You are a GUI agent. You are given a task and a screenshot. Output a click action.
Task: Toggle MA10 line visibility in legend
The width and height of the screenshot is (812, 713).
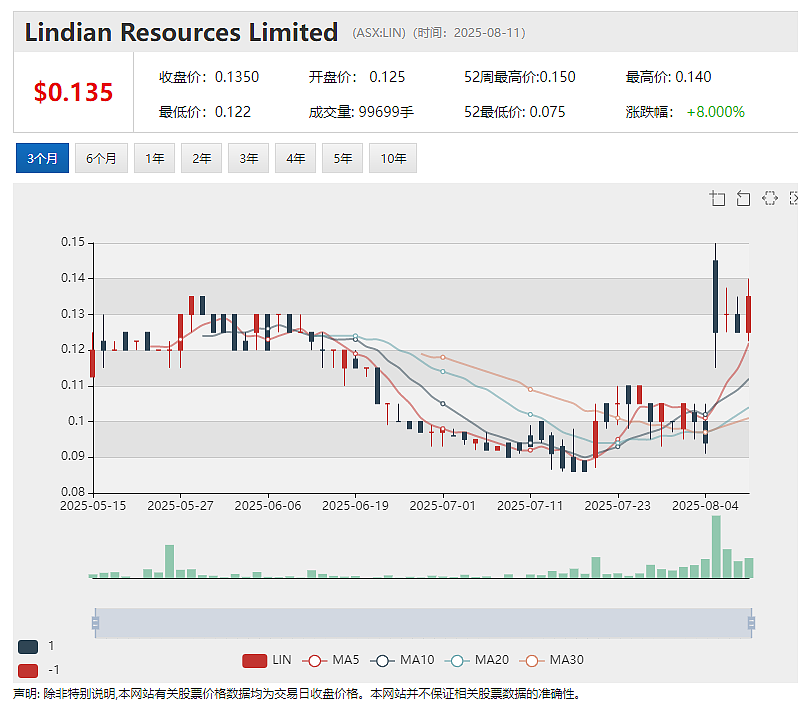402,660
